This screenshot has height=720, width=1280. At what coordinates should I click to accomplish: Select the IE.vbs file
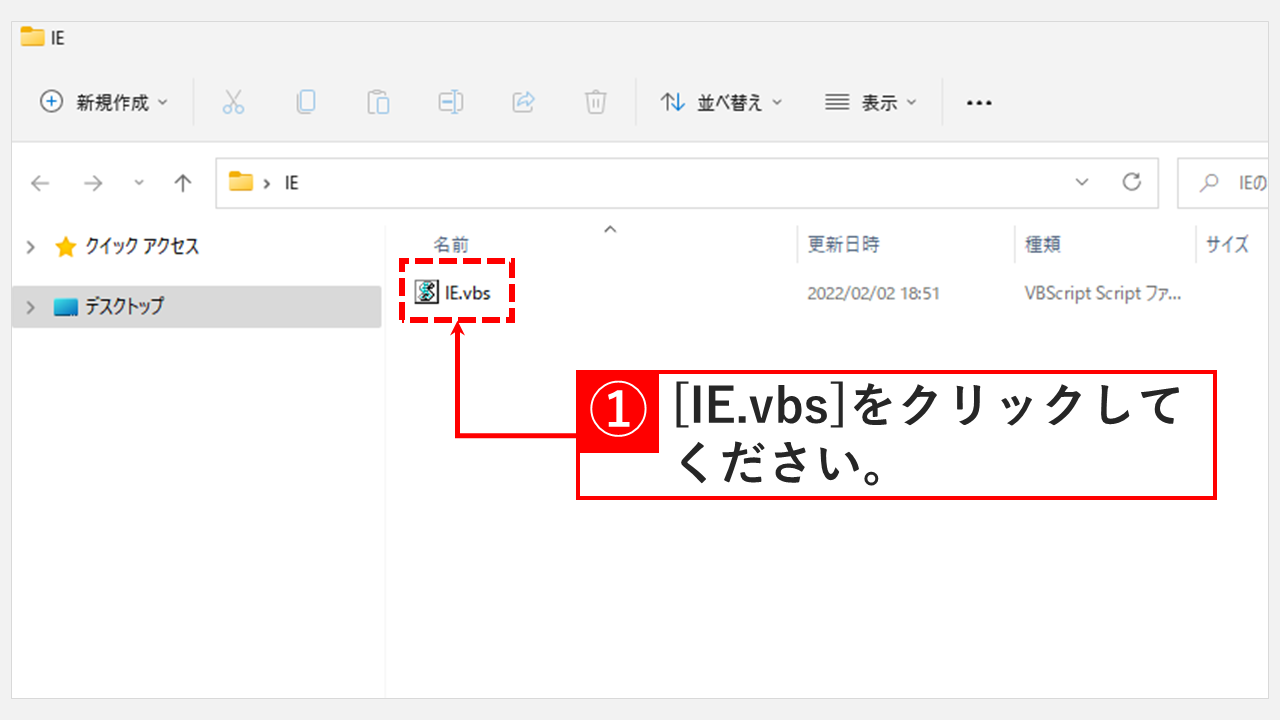coord(468,293)
